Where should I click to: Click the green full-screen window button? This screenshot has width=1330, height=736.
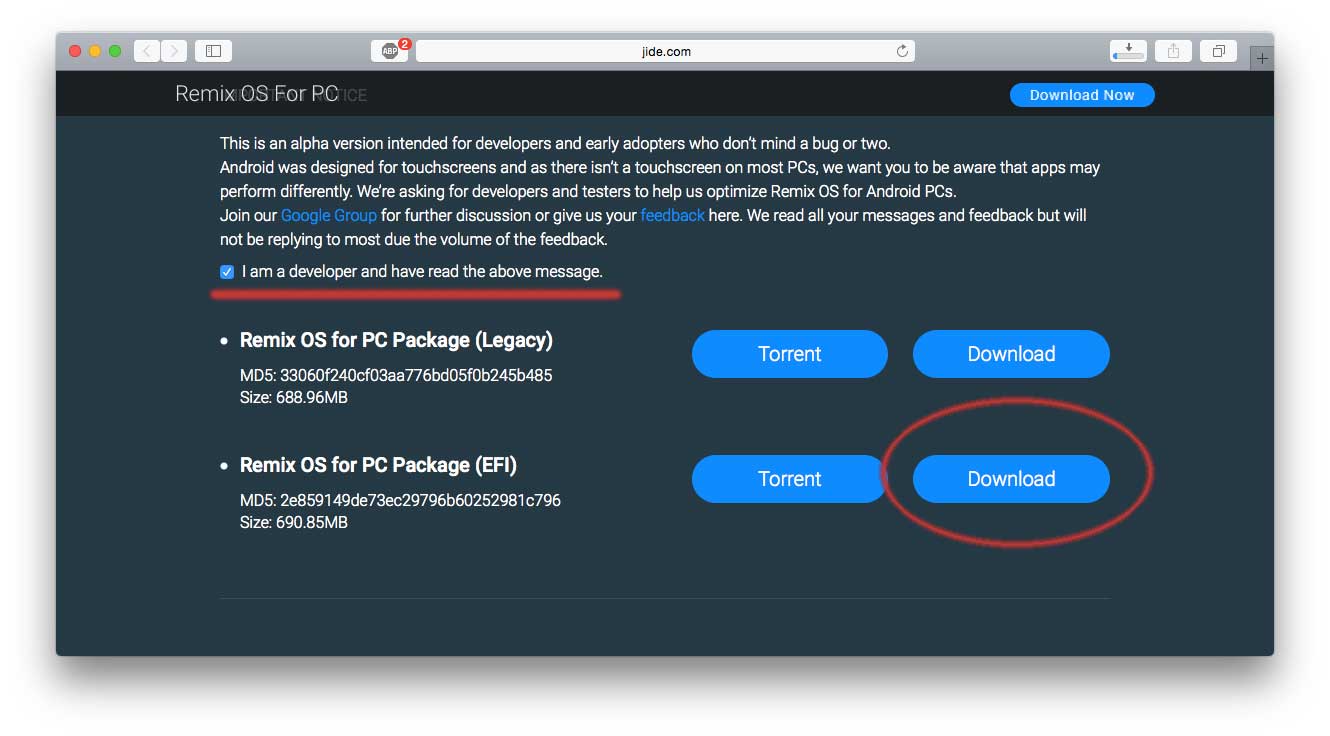tap(115, 51)
